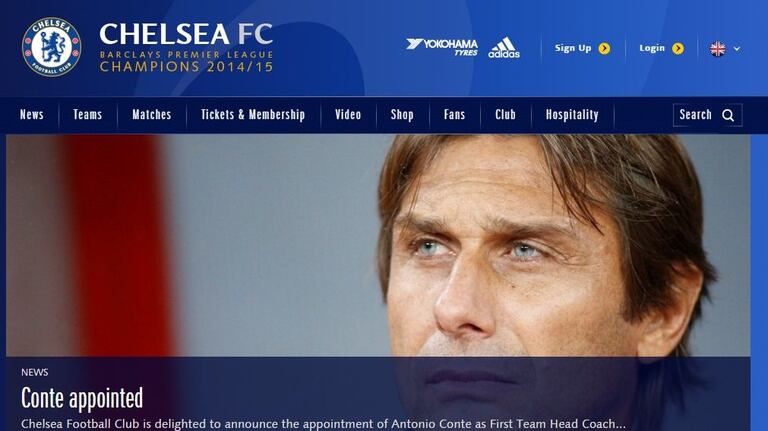Image resolution: width=768 pixels, height=431 pixels.
Task: Click the yellow arrow beside Sign Up
Action: point(604,48)
